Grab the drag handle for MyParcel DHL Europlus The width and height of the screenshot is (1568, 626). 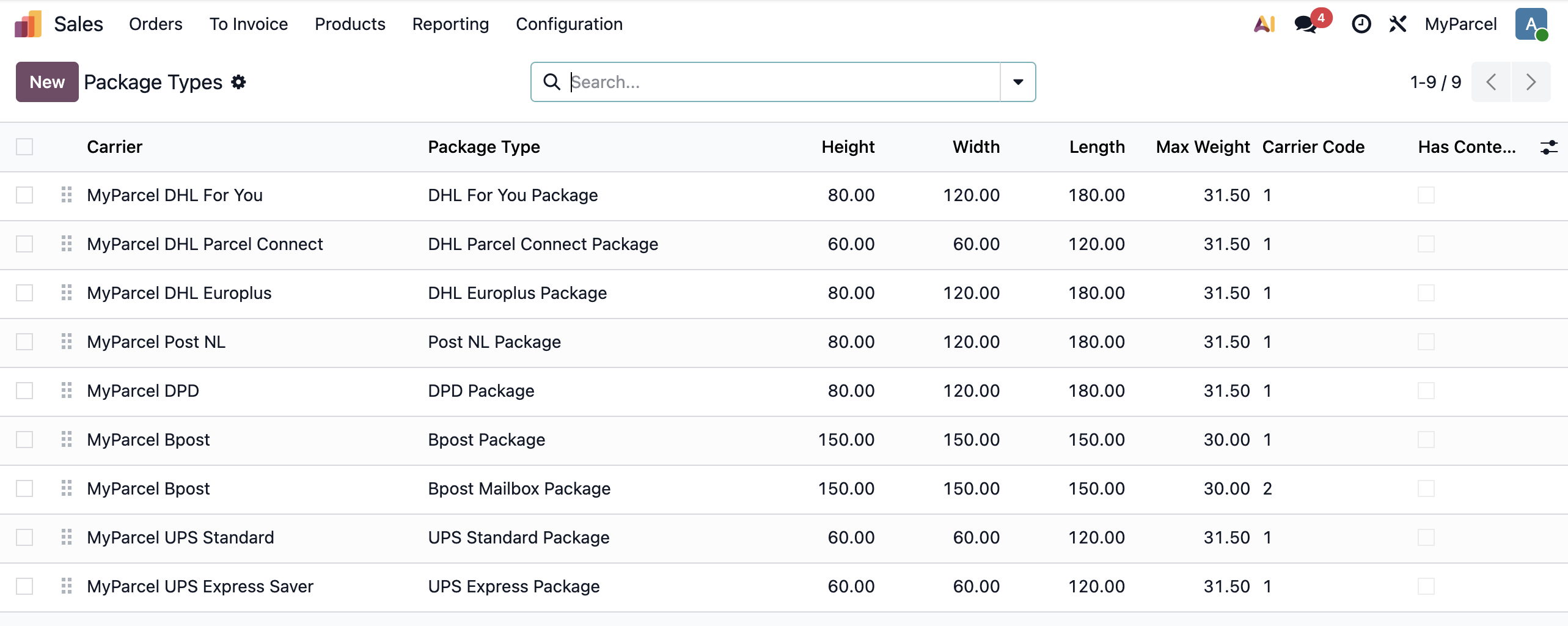[x=67, y=293]
